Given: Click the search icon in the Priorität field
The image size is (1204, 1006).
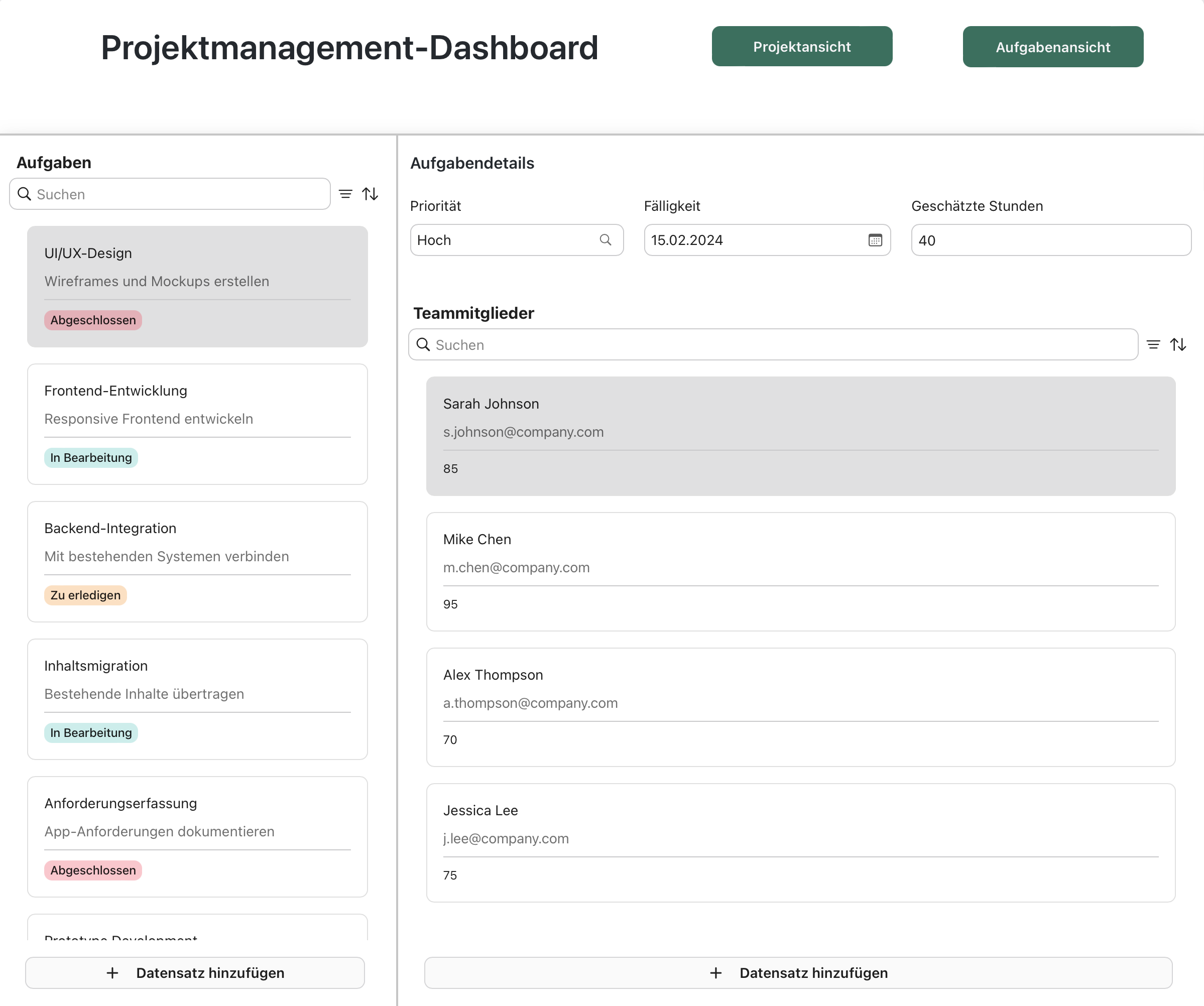Looking at the screenshot, I should [606, 240].
